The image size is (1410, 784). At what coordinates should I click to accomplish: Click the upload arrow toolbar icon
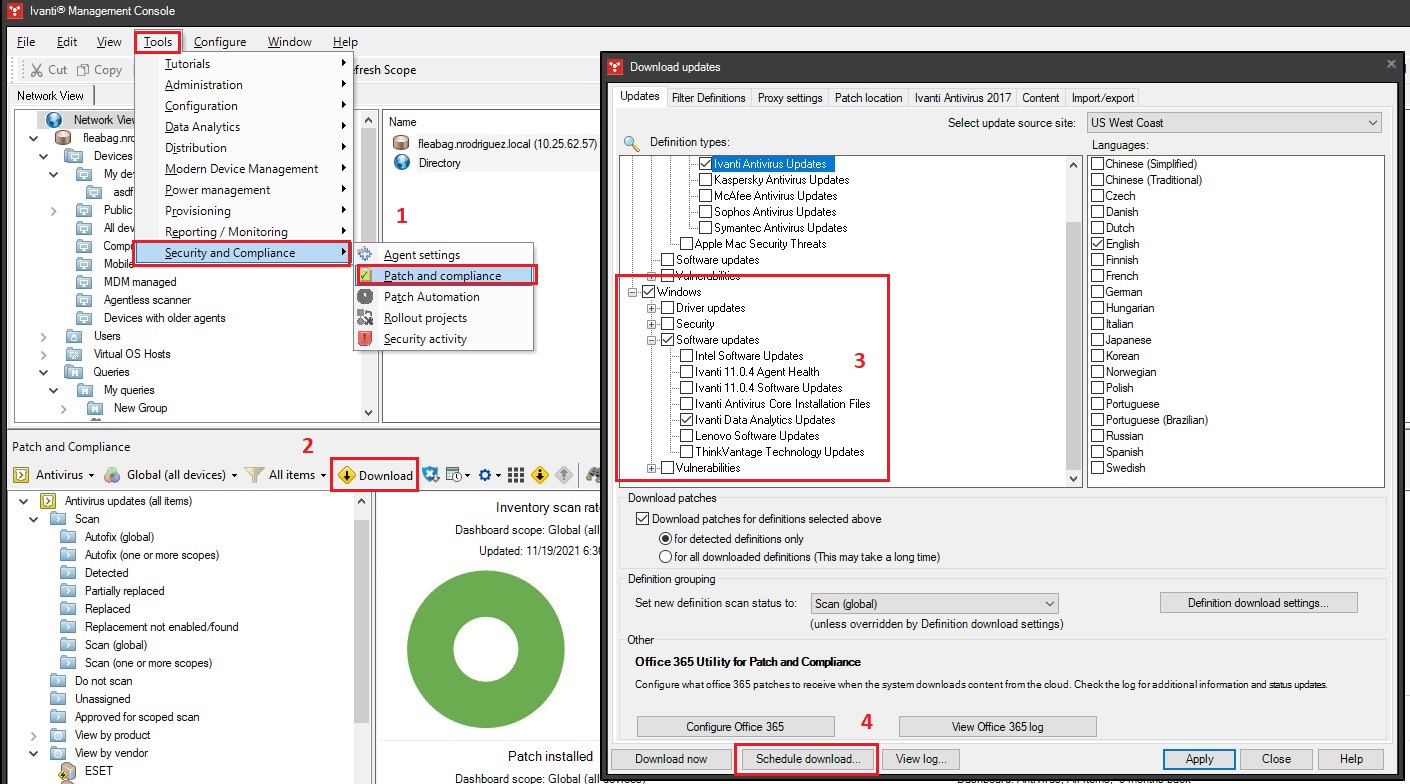point(563,474)
